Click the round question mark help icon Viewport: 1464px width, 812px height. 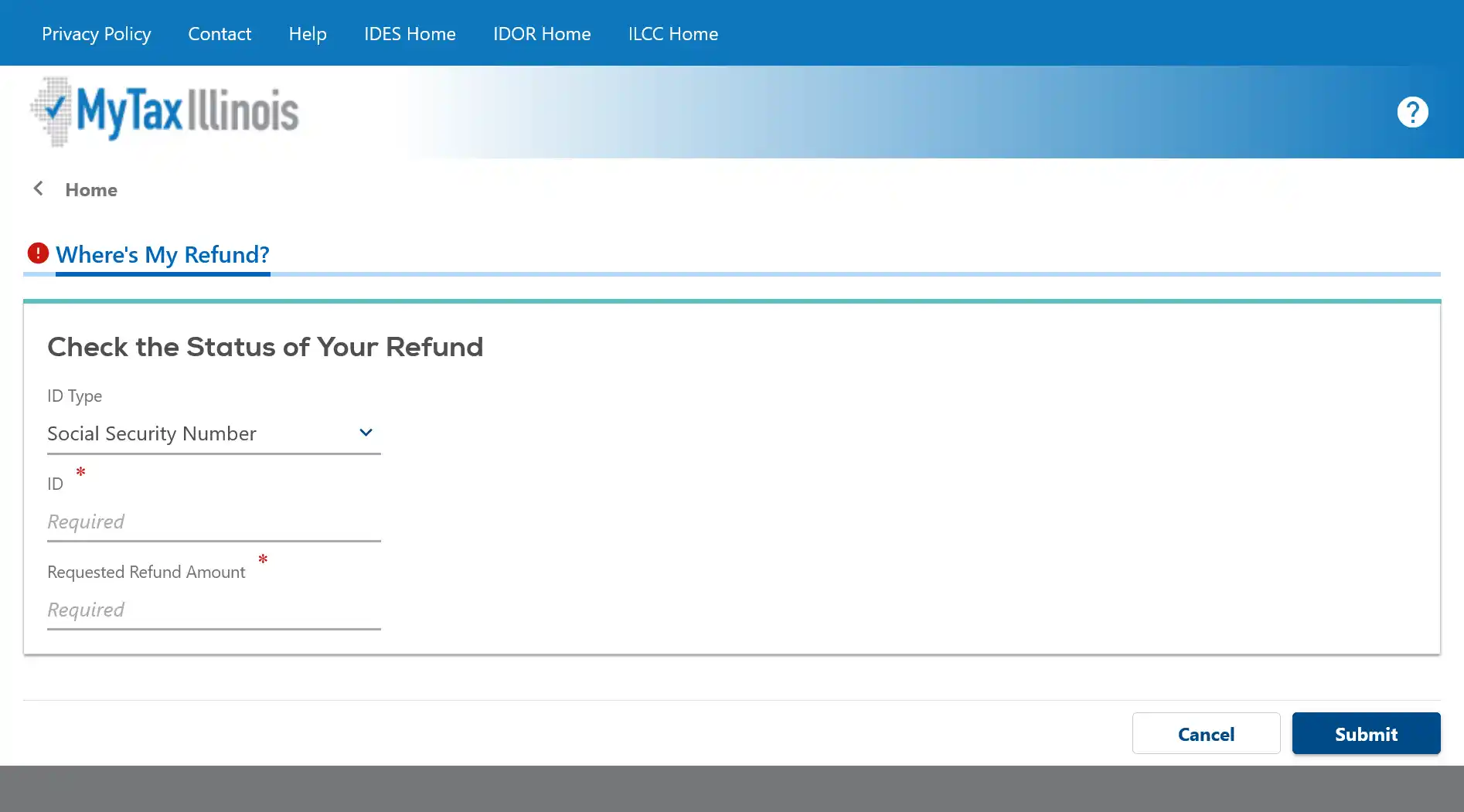[x=1412, y=112]
